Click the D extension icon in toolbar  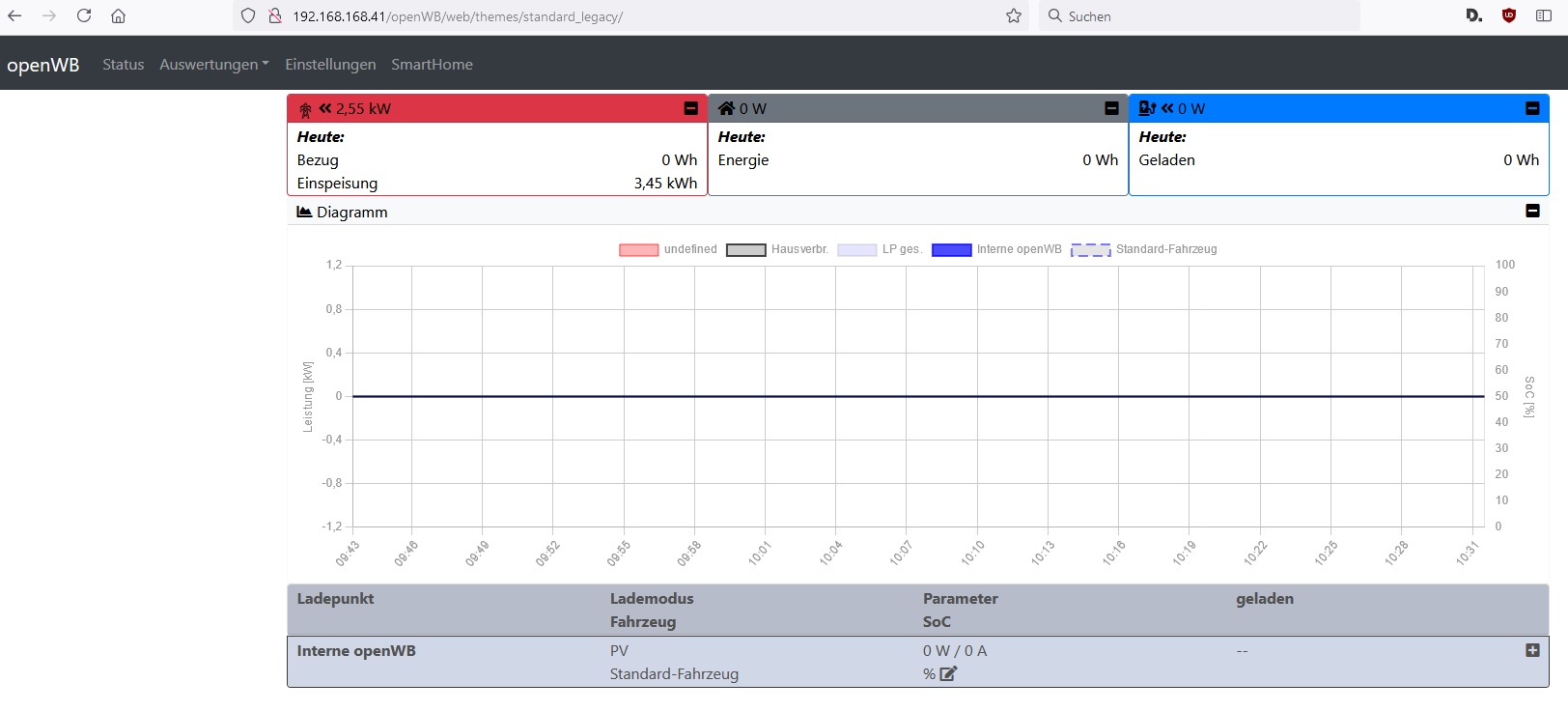pos(1473,15)
